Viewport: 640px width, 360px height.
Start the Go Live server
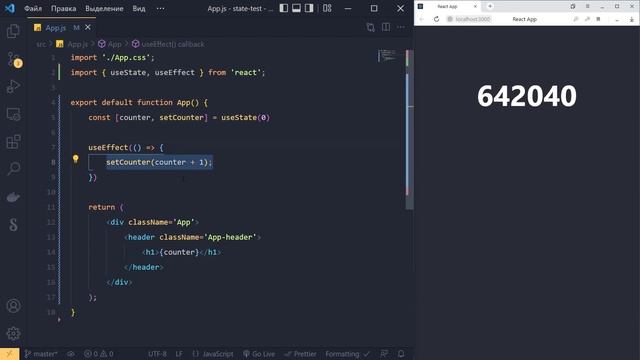pos(259,354)
